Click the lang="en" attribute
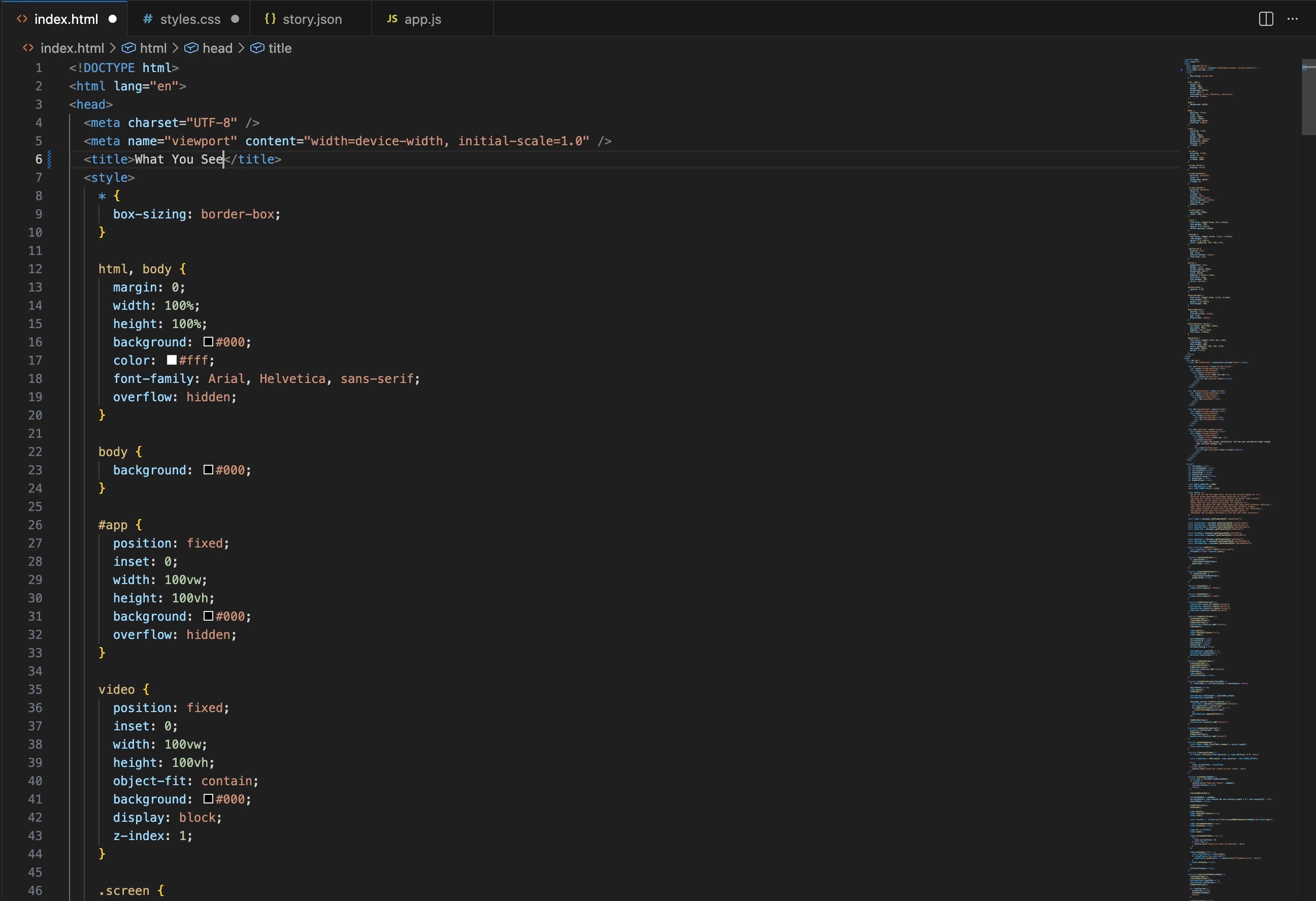 coord(146,86)
